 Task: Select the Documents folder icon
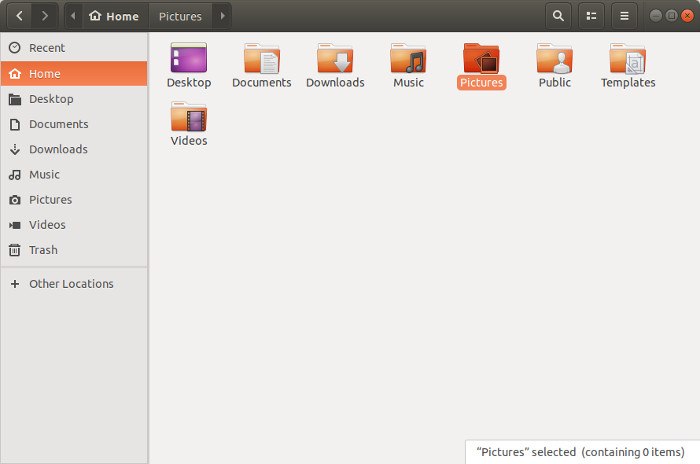point(262,58)
